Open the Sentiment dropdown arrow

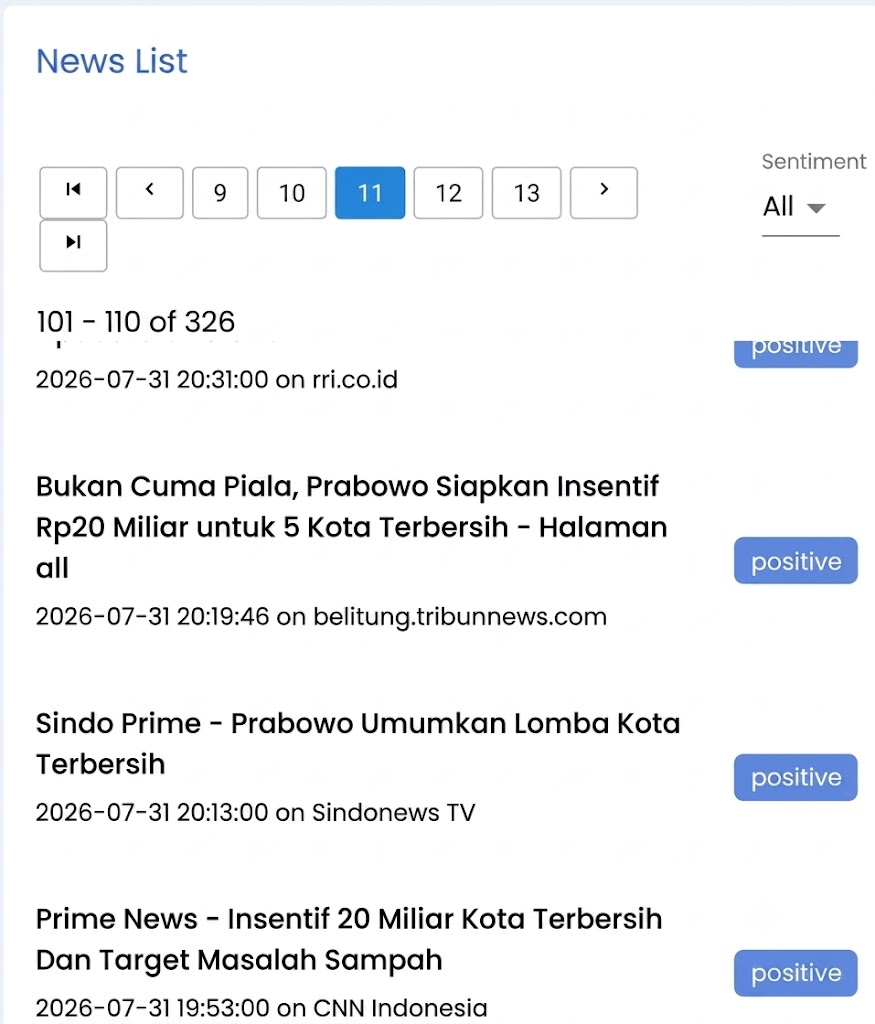click(816, 208)
